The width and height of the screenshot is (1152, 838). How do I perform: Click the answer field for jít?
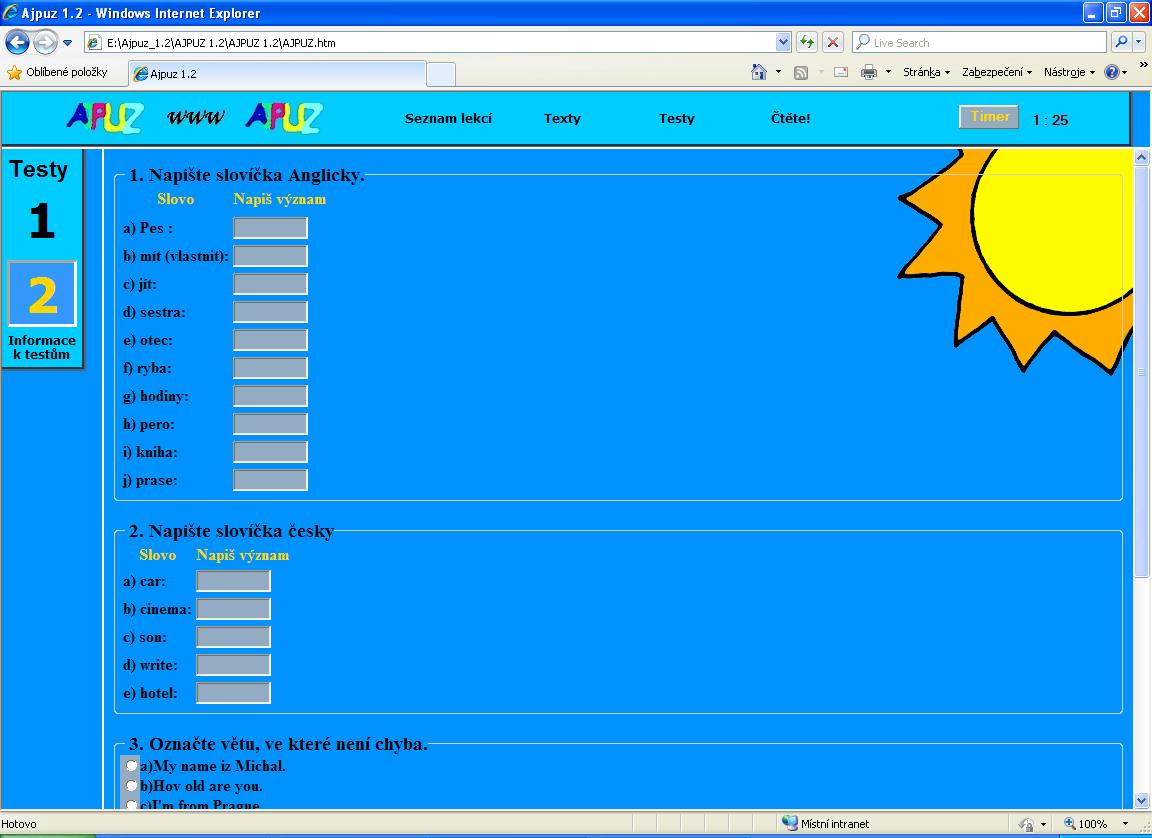[x=270, y=283]
